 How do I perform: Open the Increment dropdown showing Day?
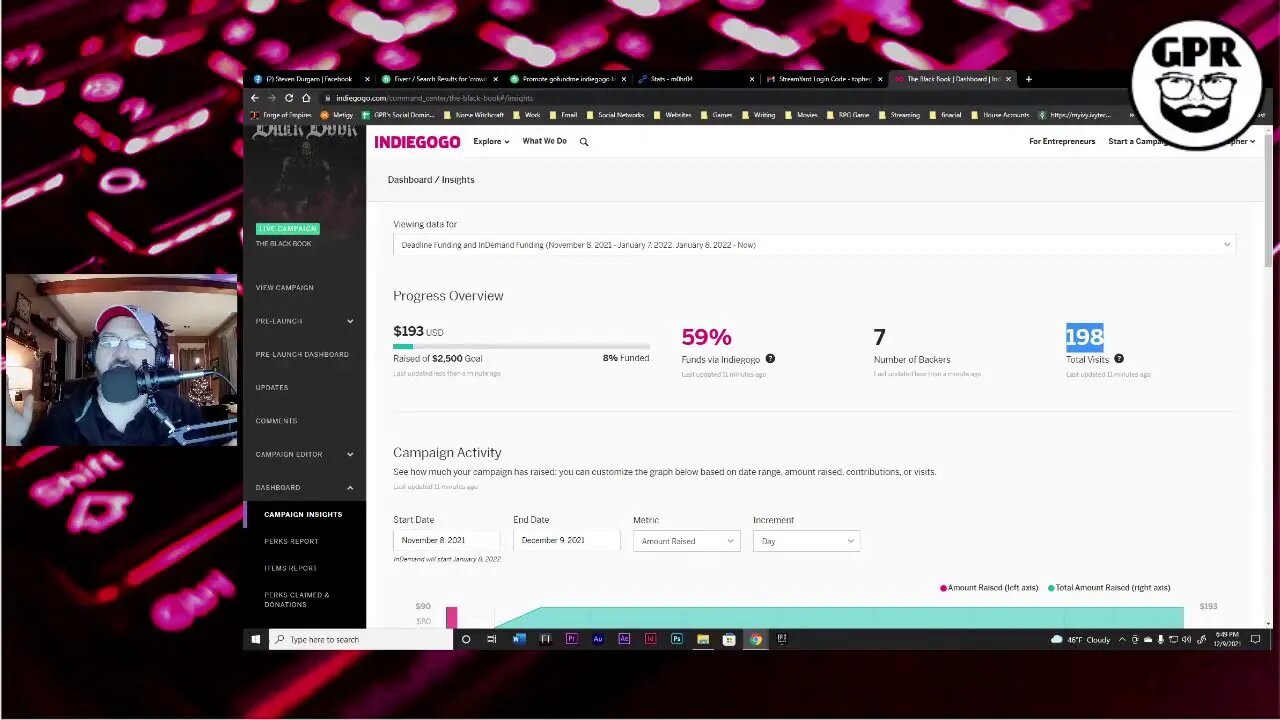806,541
